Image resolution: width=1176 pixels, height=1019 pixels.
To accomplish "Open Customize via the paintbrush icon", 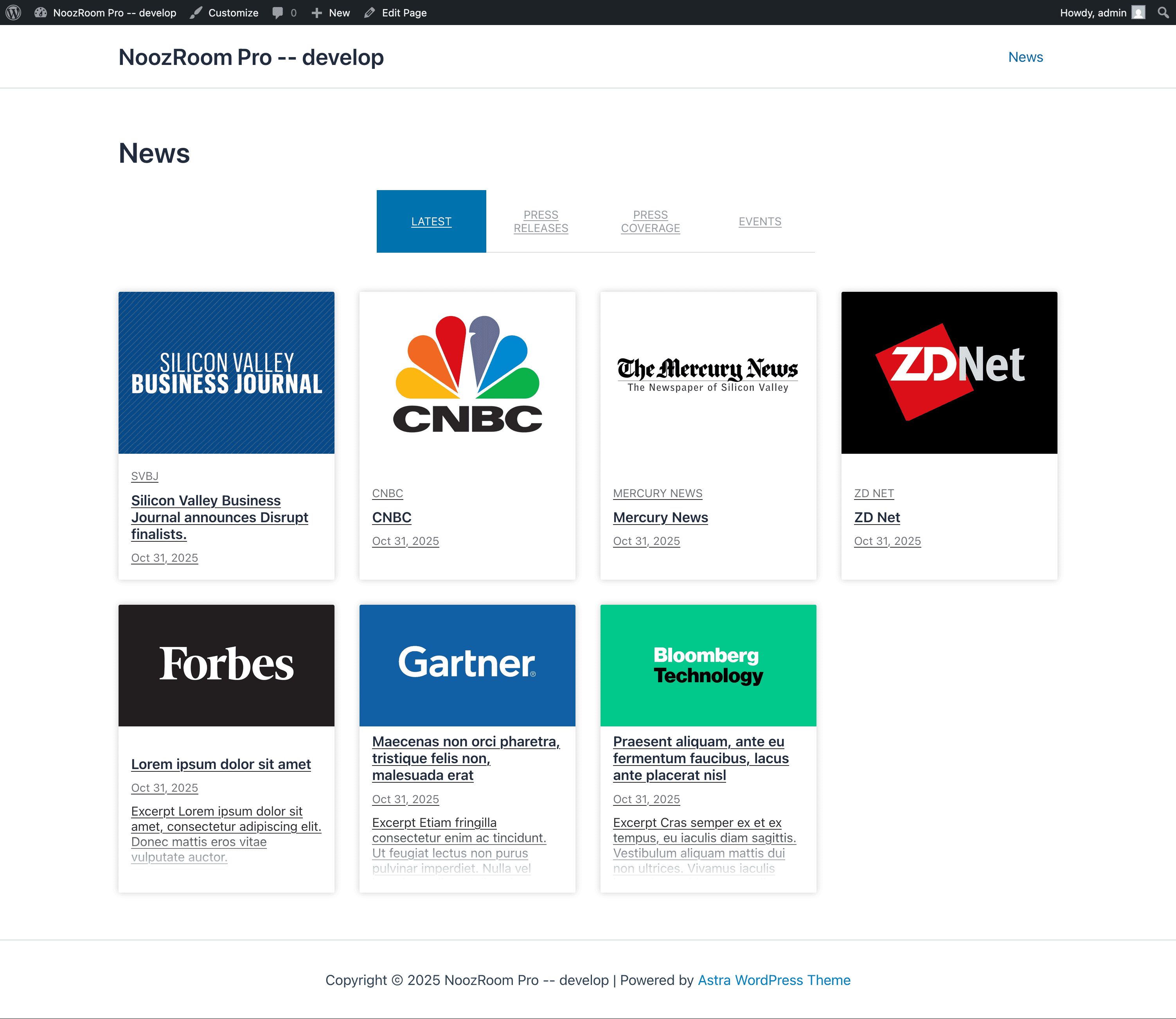I will click(196, 12).
